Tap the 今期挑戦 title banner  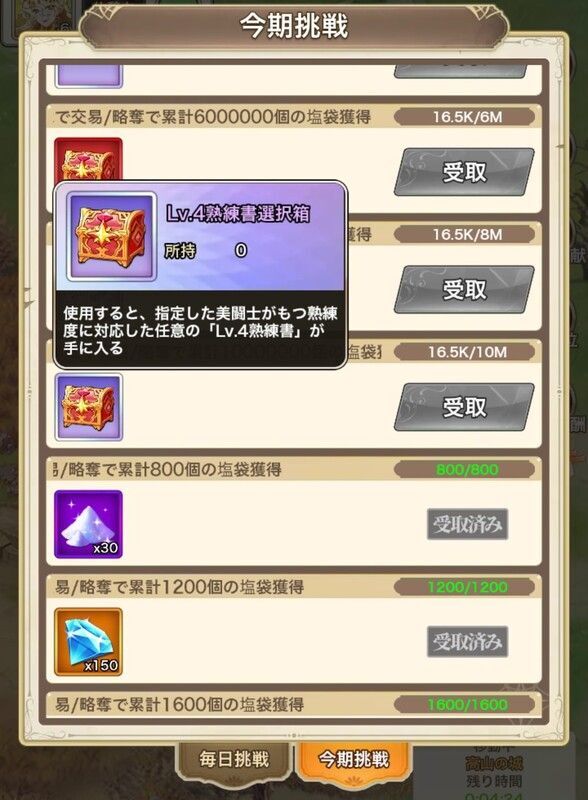294,26
